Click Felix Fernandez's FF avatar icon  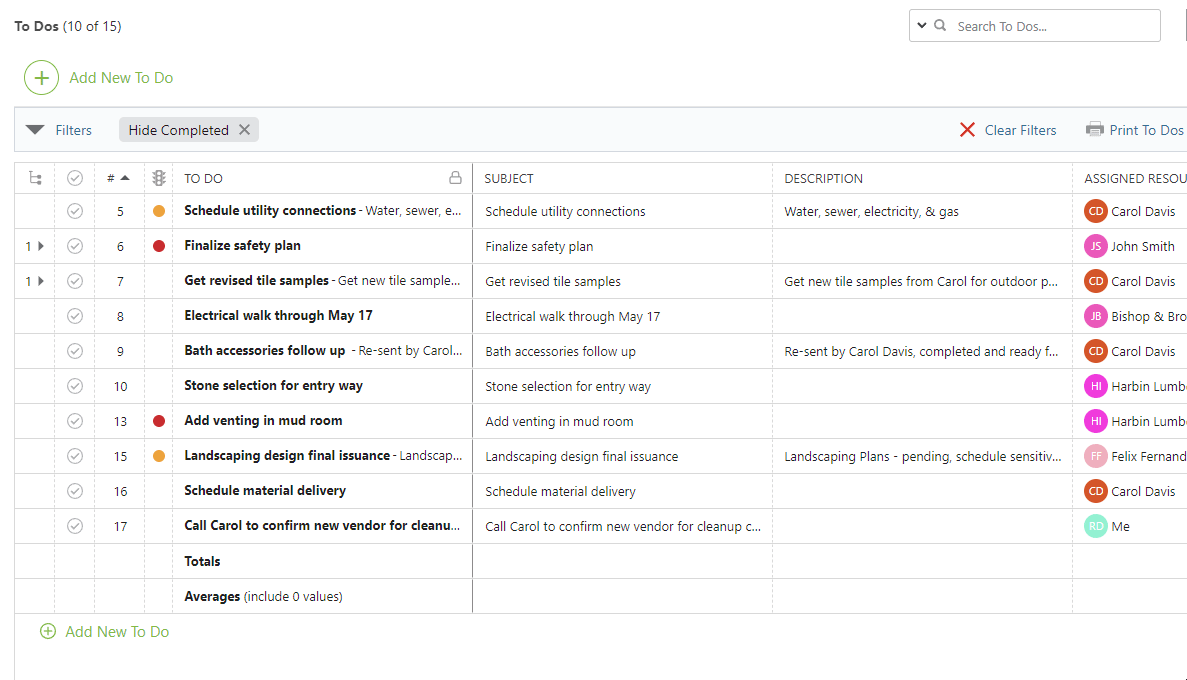click(x=1096, y=456)
